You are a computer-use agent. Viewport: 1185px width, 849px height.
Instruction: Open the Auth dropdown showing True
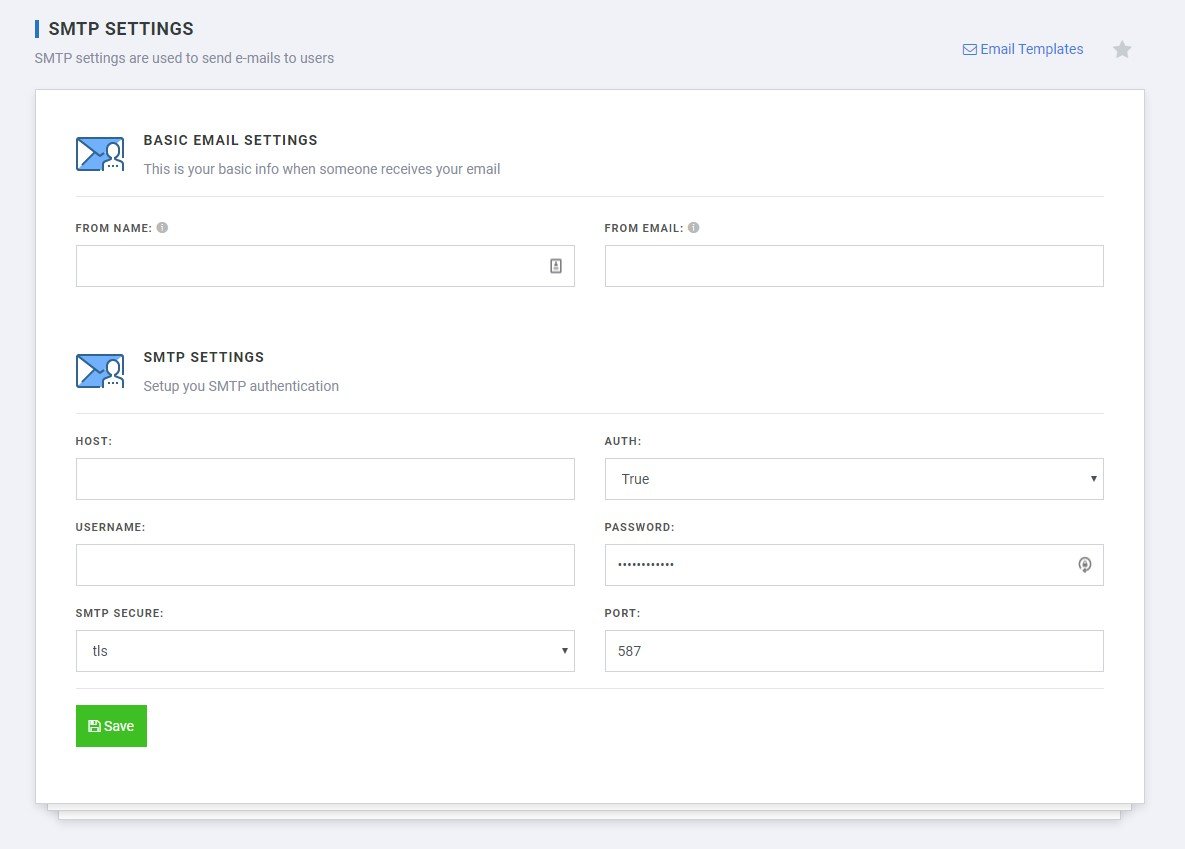point(854,479)
